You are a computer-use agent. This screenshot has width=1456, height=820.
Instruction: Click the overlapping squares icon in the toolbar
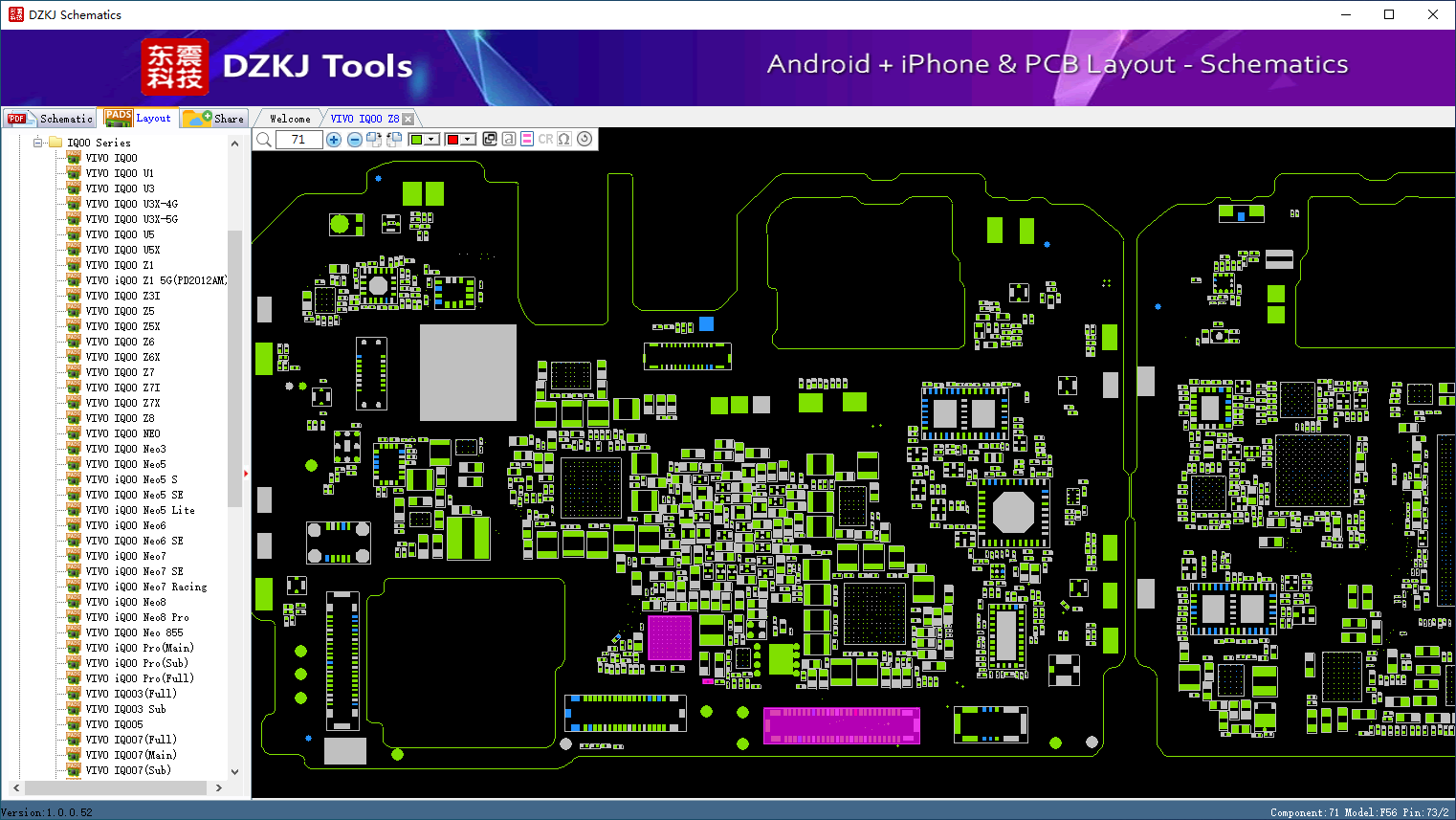(490, 139)
